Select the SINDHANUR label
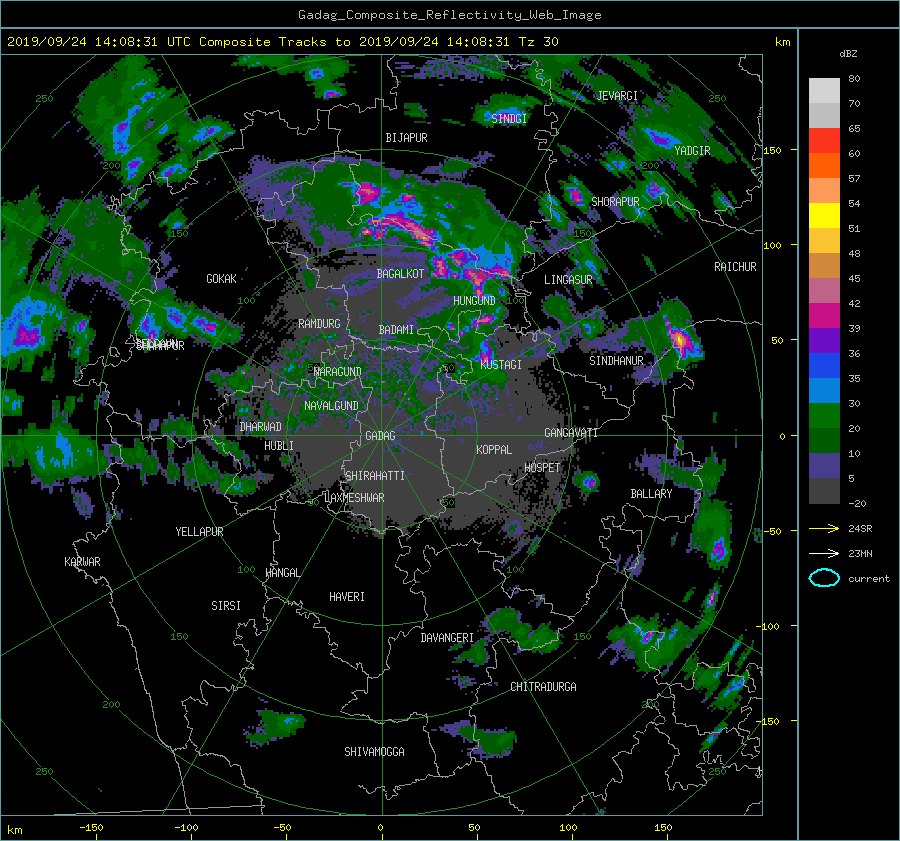This screenshot has height=841, width=900. pyautogui.click(x=616, y=361)
